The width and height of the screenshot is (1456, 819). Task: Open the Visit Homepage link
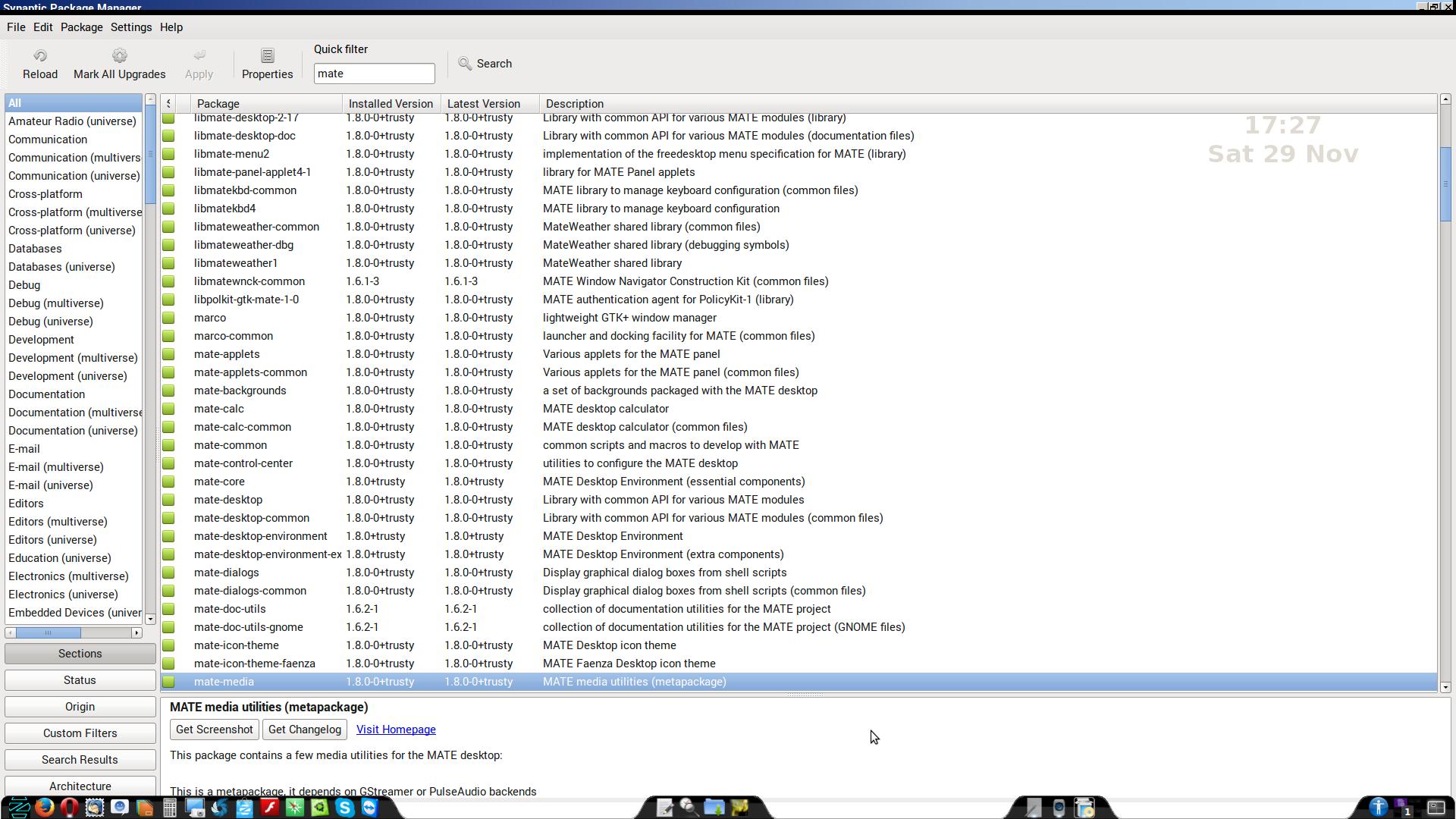click(396, 730)
